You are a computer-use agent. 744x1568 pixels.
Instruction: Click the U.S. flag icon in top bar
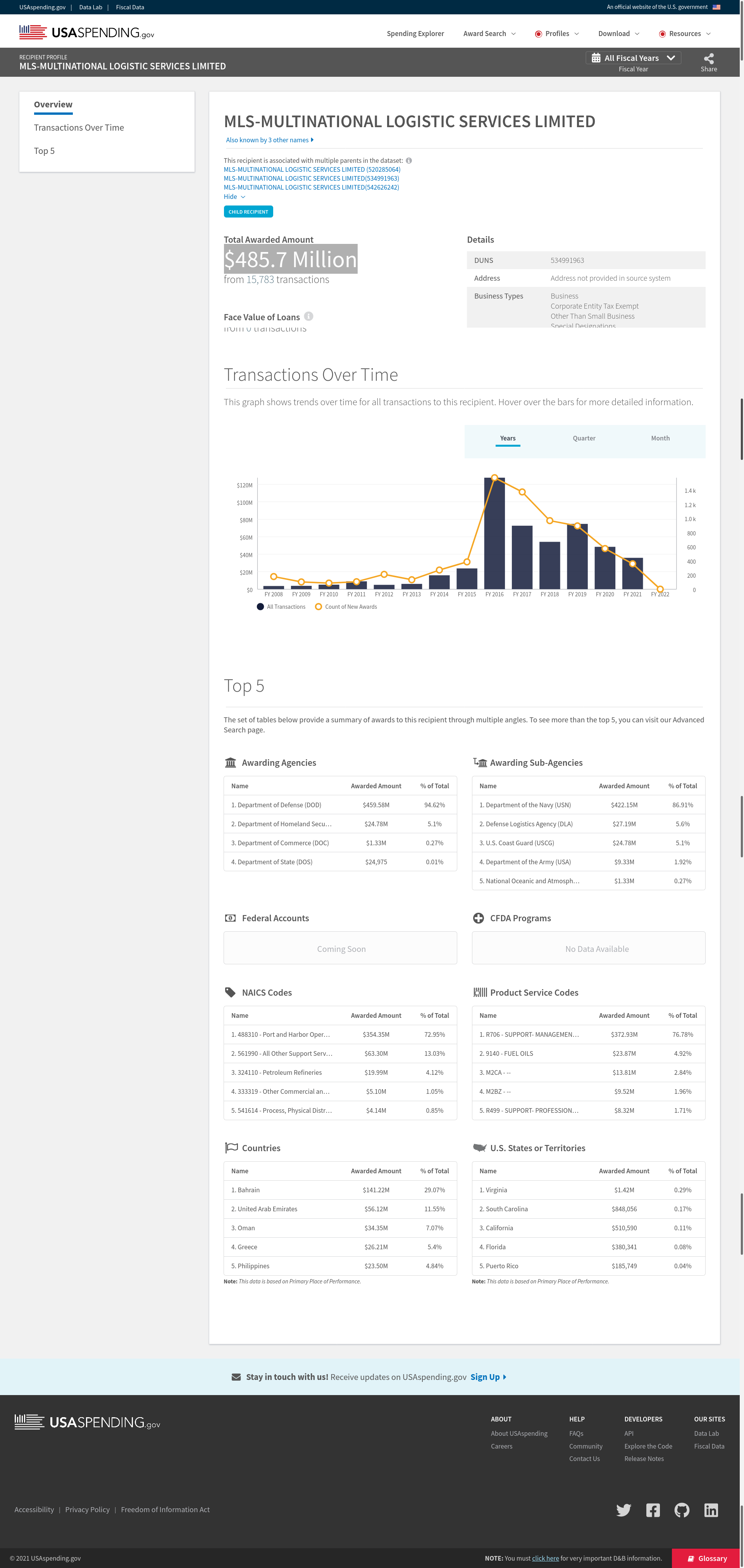click(x=716, y=7)
